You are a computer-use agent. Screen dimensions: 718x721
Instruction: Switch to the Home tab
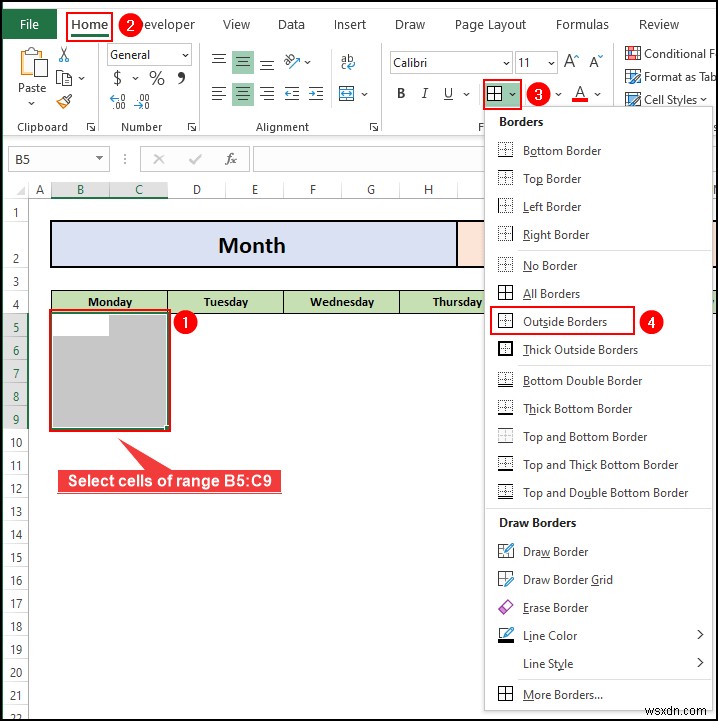tap(90, 25)
